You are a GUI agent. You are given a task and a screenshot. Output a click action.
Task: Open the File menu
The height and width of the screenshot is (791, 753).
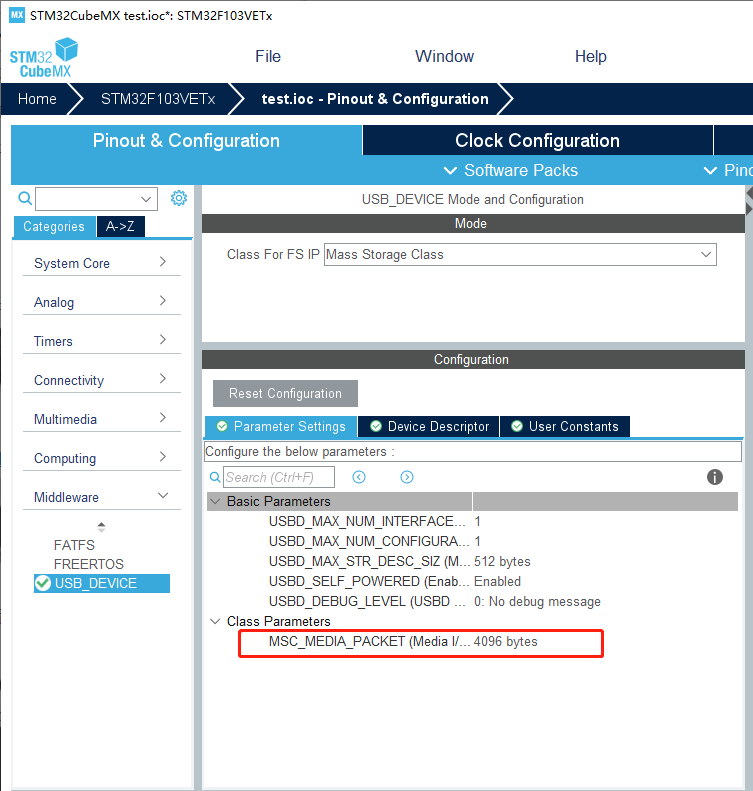(268, 56)
